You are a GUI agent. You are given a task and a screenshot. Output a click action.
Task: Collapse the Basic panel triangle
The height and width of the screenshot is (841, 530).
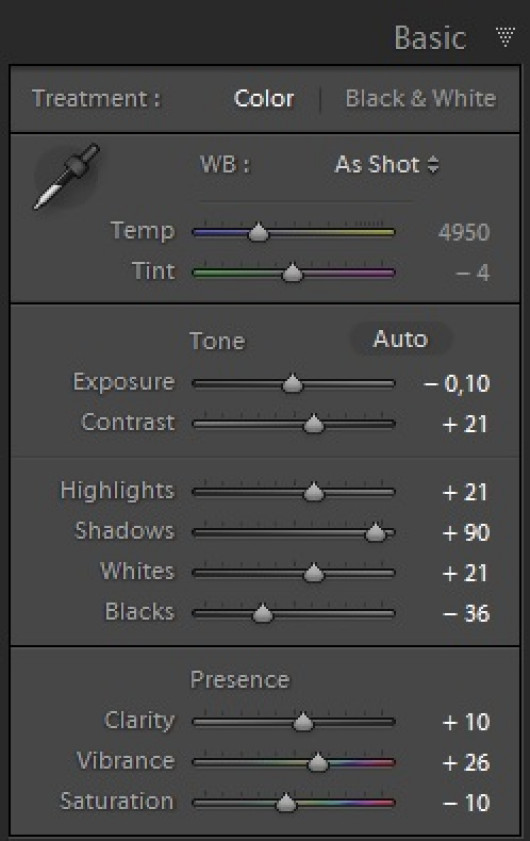[505, 37]
